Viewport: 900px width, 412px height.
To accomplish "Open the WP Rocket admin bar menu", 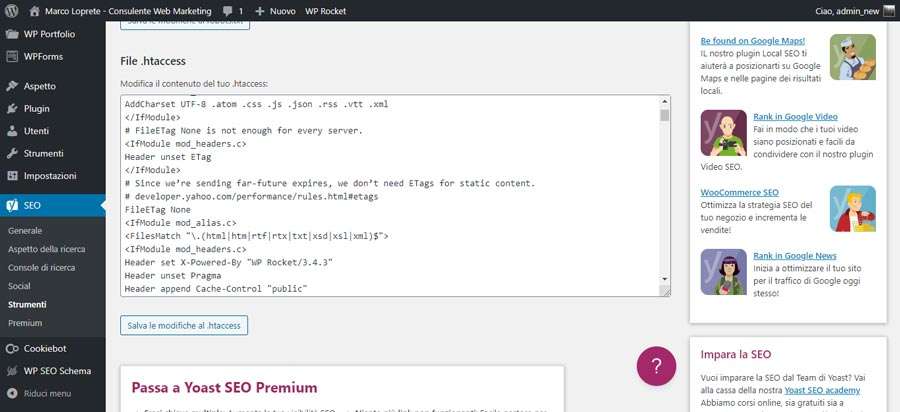I will click(325, 11).
